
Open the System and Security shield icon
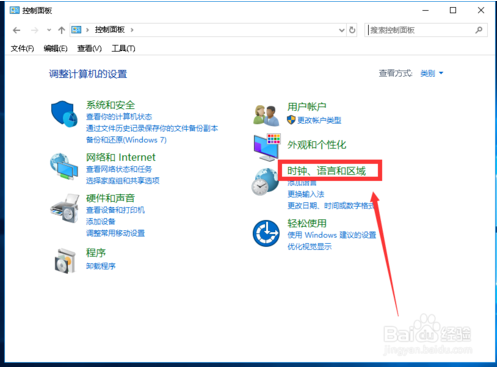(64, 114)
